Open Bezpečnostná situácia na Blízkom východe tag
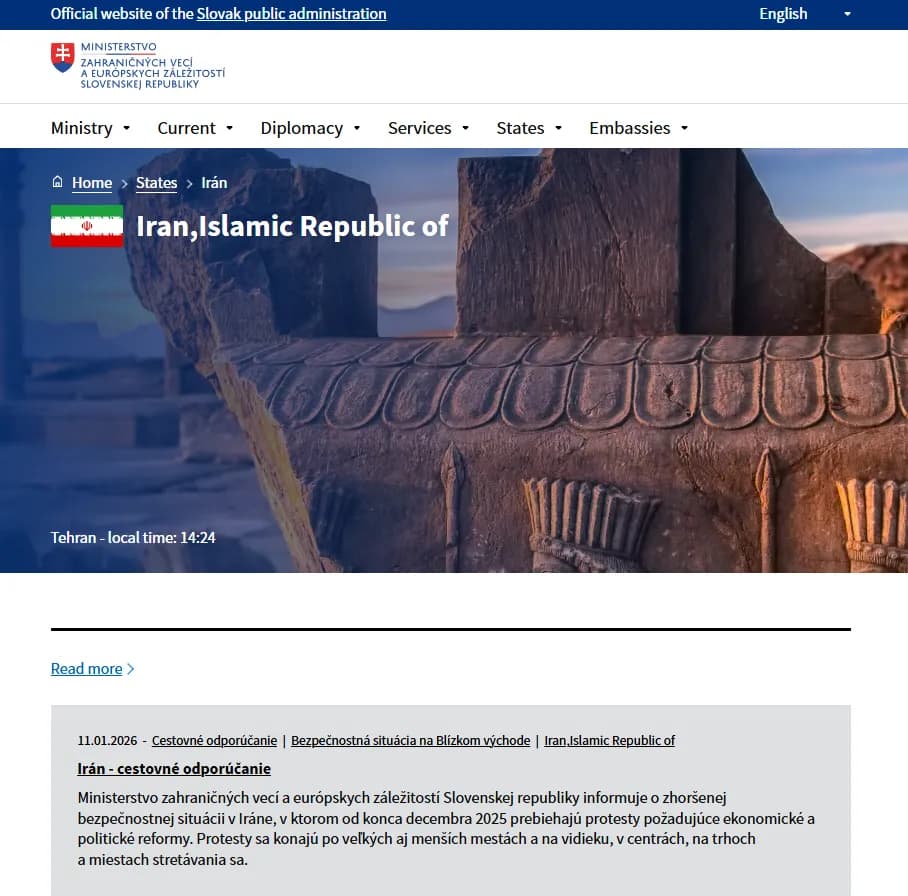 (x=410, y=741)
